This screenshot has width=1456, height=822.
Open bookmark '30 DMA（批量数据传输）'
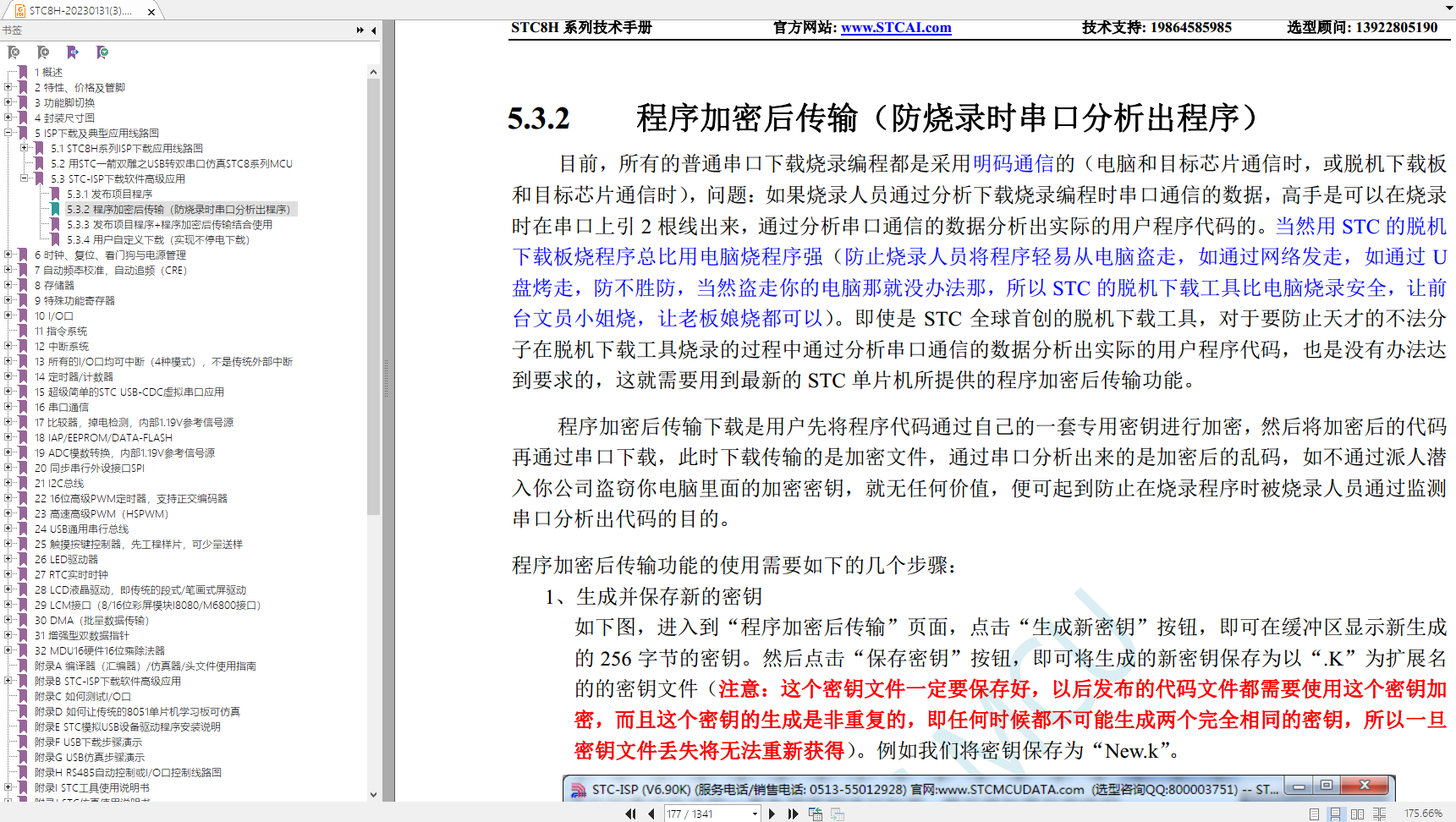[x=91, y=620]
